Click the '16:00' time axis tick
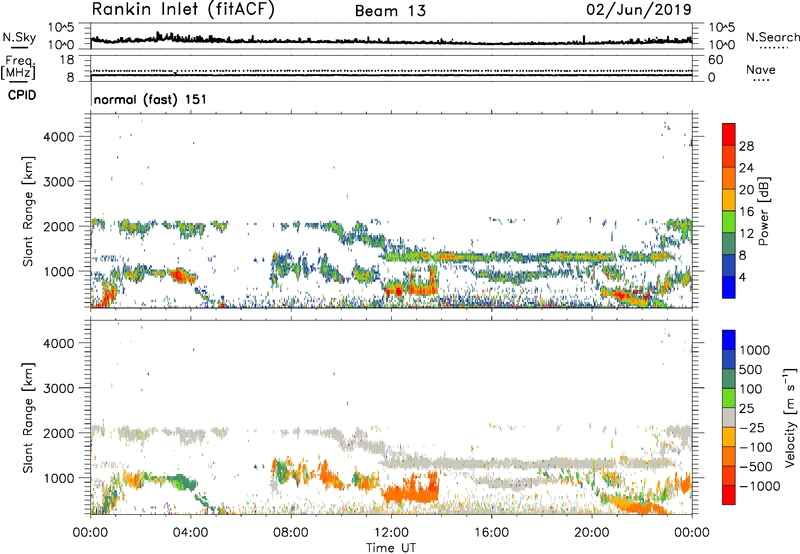The width and height of the screenshot is (800, 554). tap(491, 533)
